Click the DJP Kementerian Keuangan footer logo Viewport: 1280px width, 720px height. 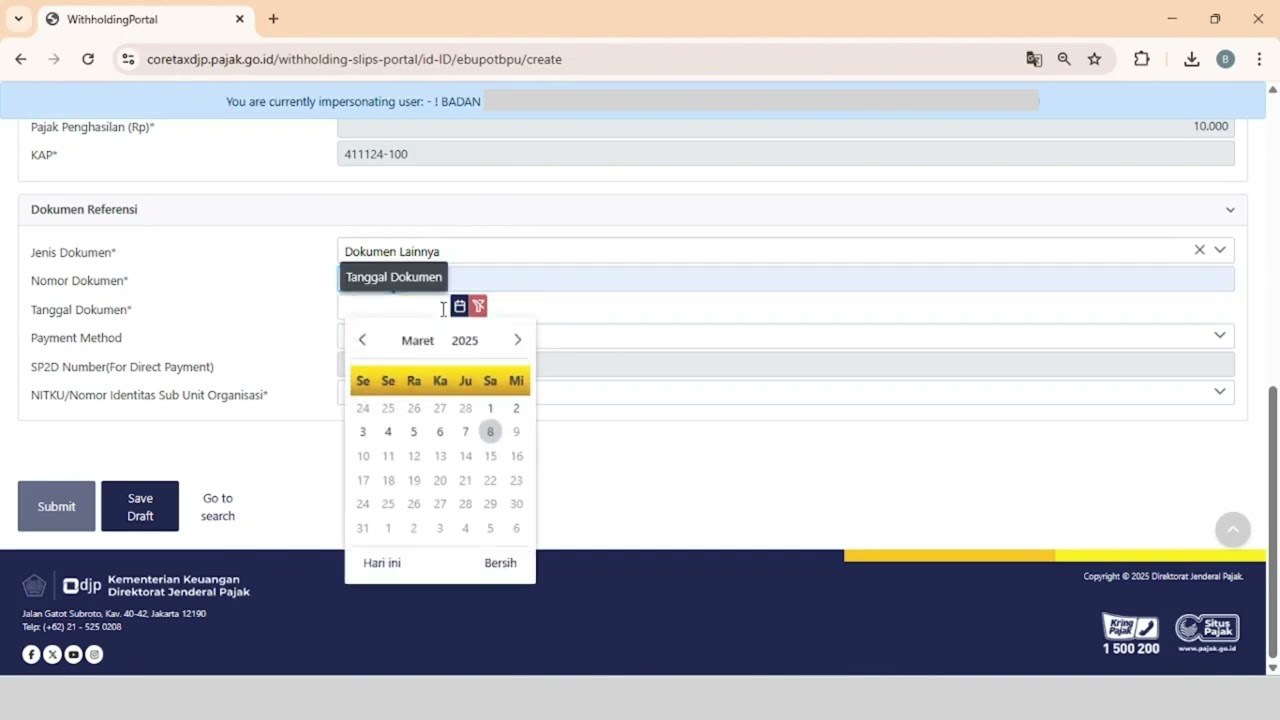(136, 586)
